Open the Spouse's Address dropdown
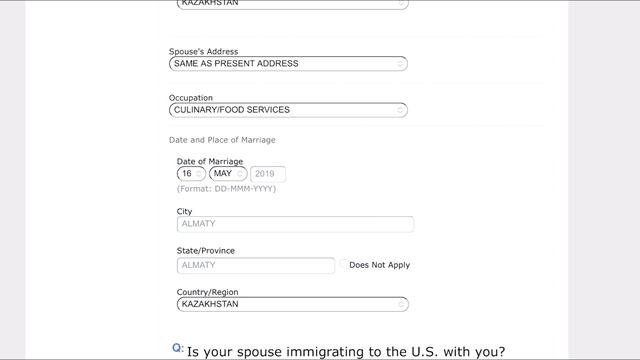Screen dimensions: 640x360 (x=288, y=64)
